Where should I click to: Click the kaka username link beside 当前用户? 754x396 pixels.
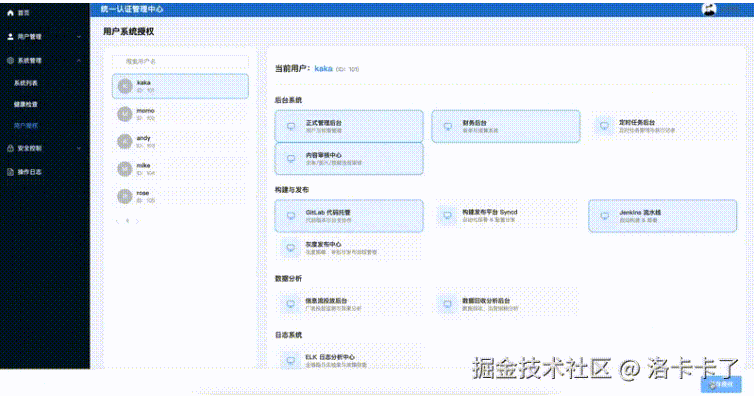coord(323,69)
